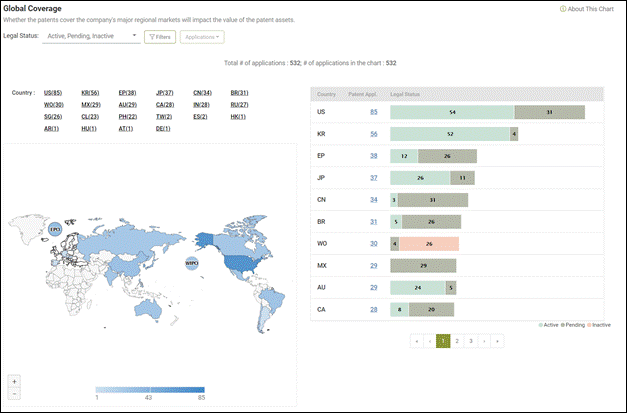Toggle the Active legend item
Screen dimensions: 627x413
pos(548,325)
